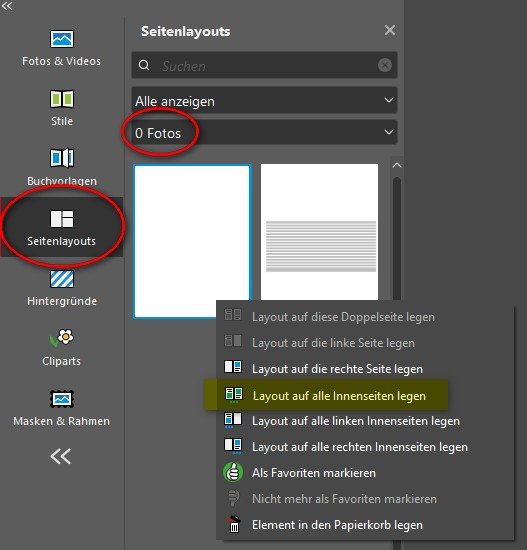Click the magnifier icon in the search field
The image size is (527, 550).
point(144,65)
